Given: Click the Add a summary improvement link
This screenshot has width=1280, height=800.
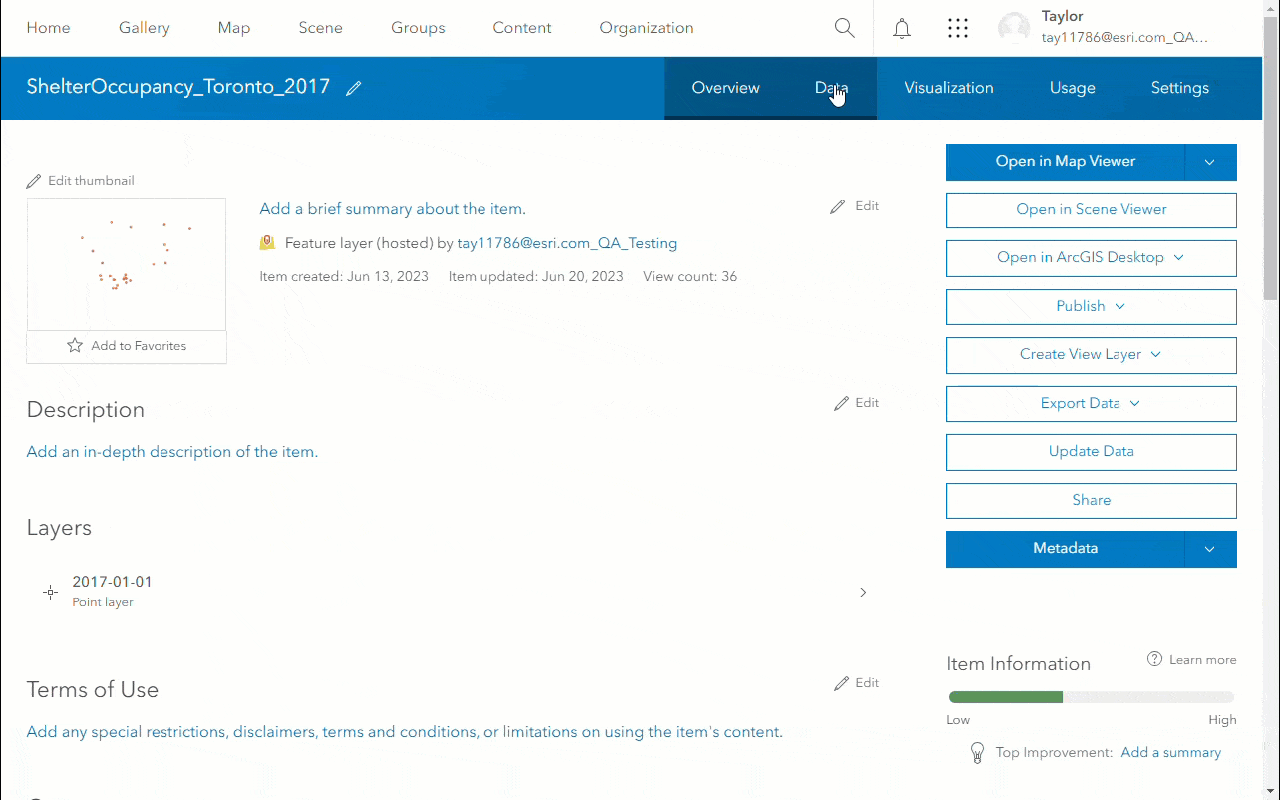Looking at the screenshot, I should (x=1171, y=753).
